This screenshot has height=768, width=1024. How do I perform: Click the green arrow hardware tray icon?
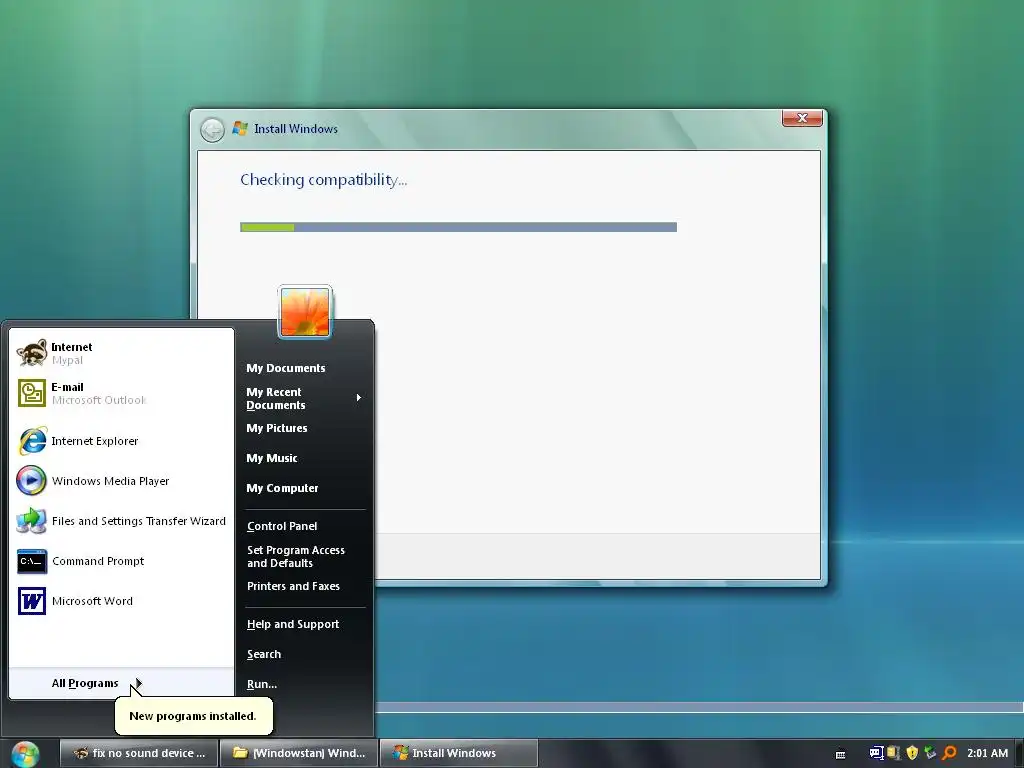pyautogui.click(x=931, y=753)
